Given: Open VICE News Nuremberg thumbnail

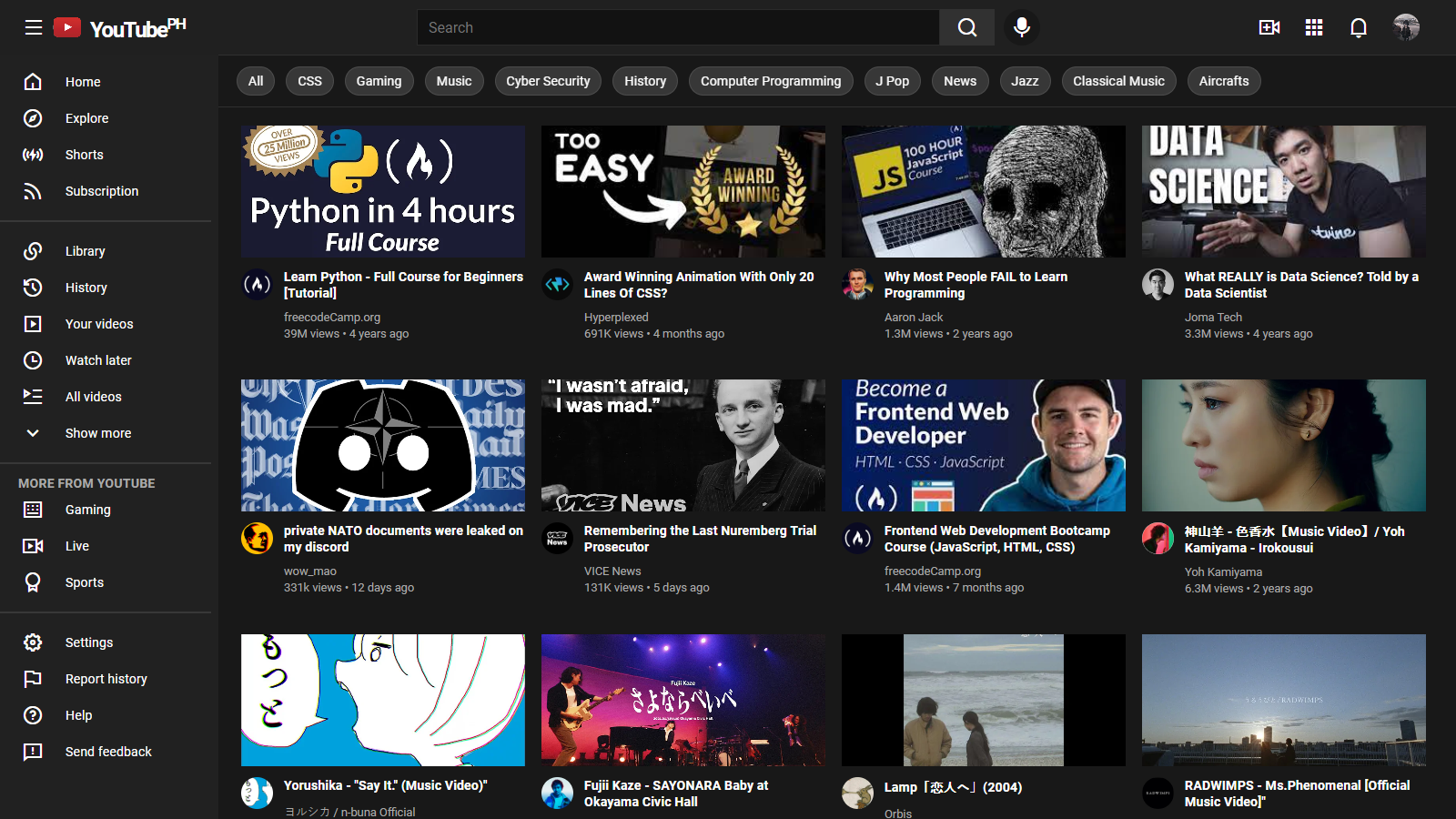Looking at the screenshot, I should point(683,445).
